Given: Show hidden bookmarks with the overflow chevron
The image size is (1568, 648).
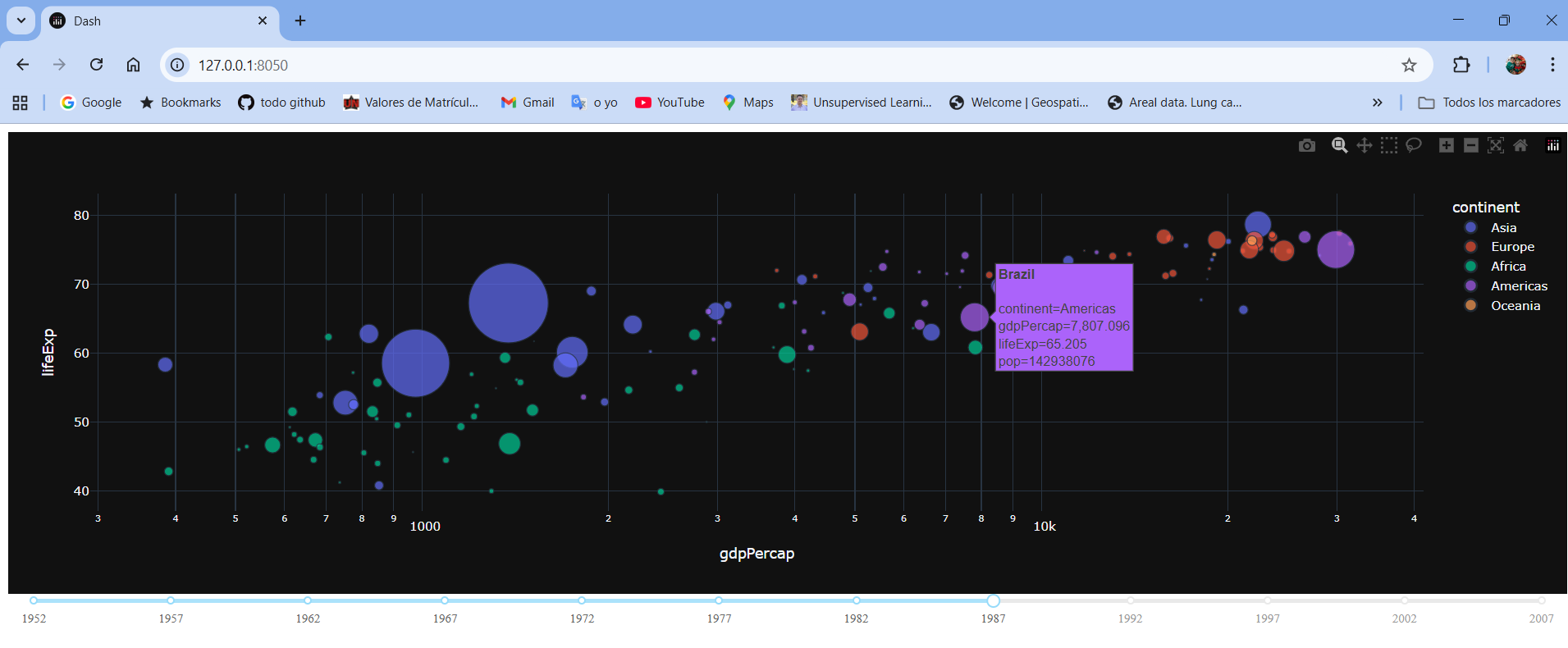Looking at the screenshot, I should point(1377,103).
